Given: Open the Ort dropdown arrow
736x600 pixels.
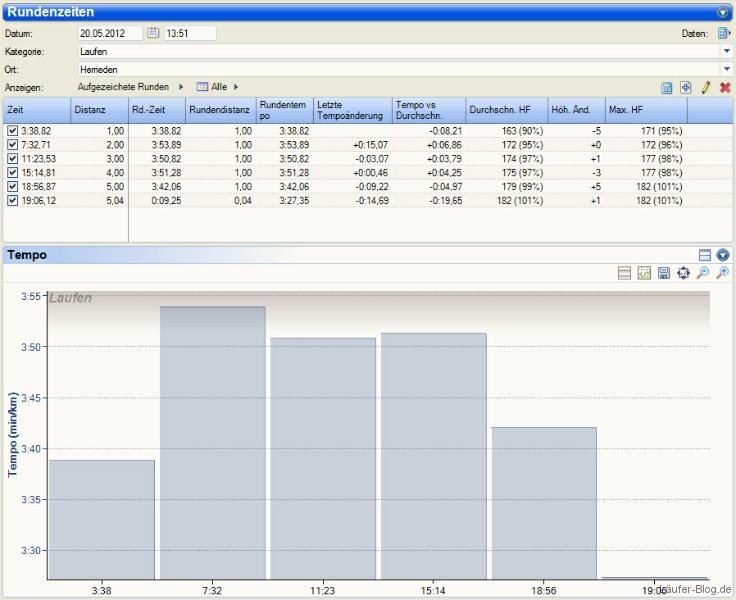Looking at the screenshot, I should coord(727,69).
